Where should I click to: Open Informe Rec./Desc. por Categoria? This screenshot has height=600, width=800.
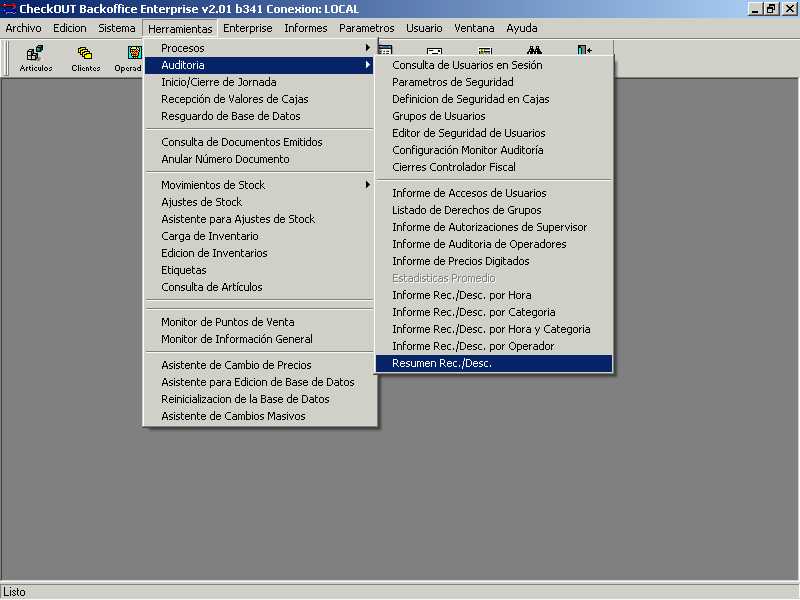494,312
